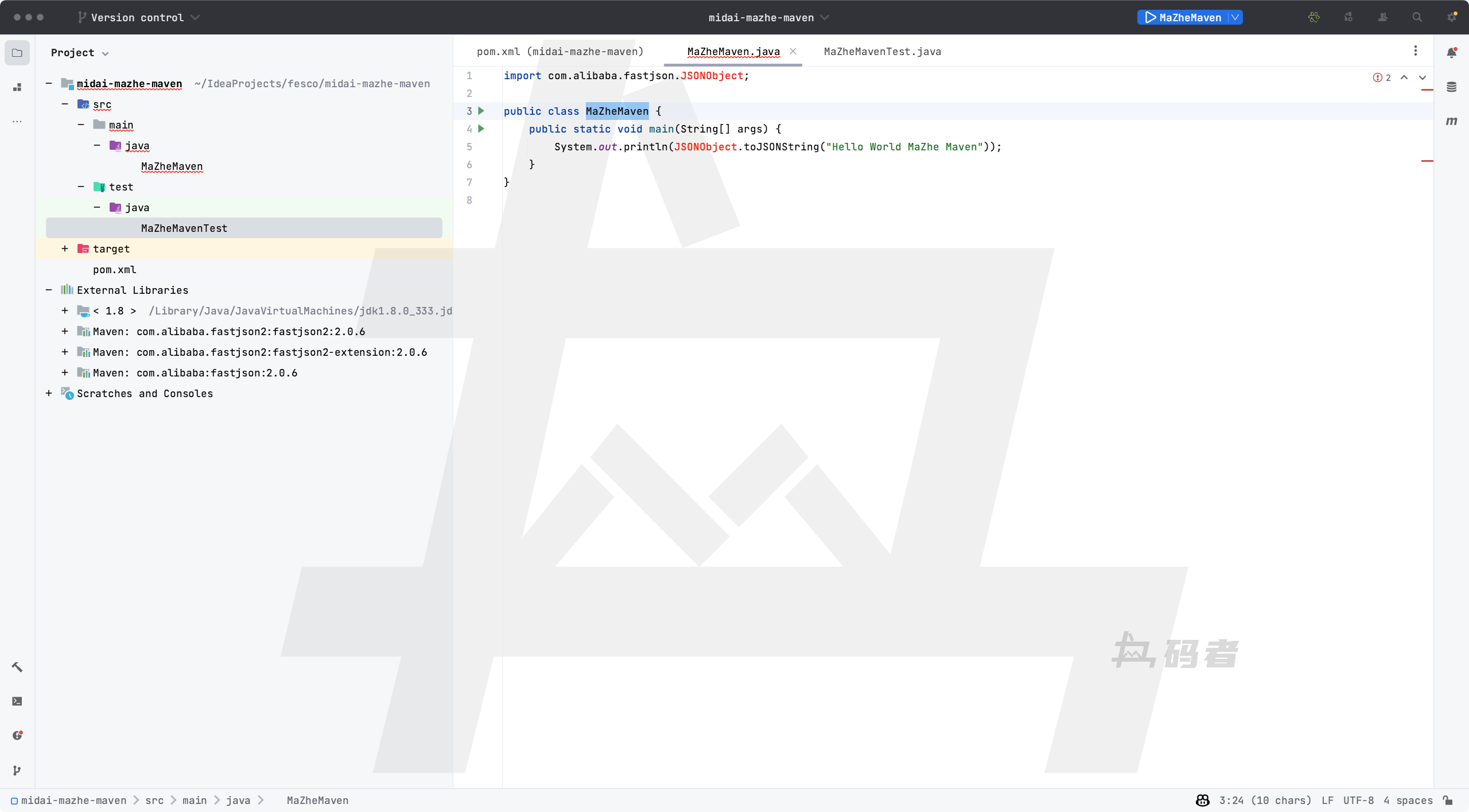Click the UTF-8 encoding status widget

[1358, 801]
